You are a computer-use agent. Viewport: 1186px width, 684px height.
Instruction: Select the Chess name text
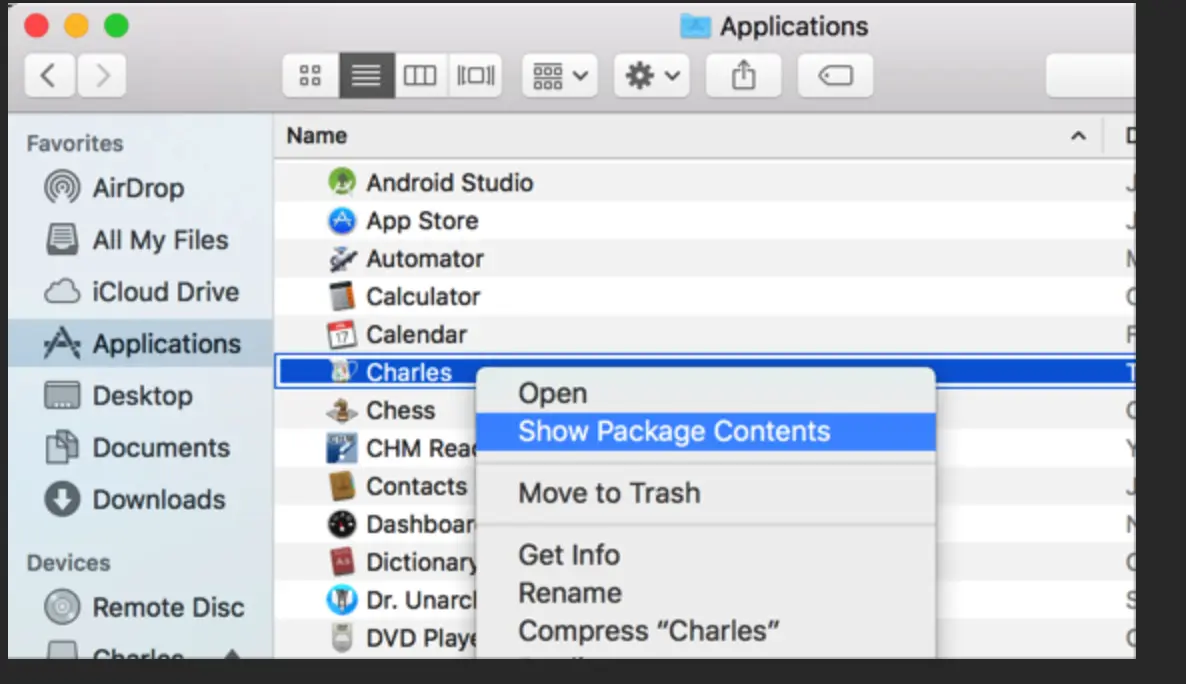pyautogui.click(x=401, y=410)
